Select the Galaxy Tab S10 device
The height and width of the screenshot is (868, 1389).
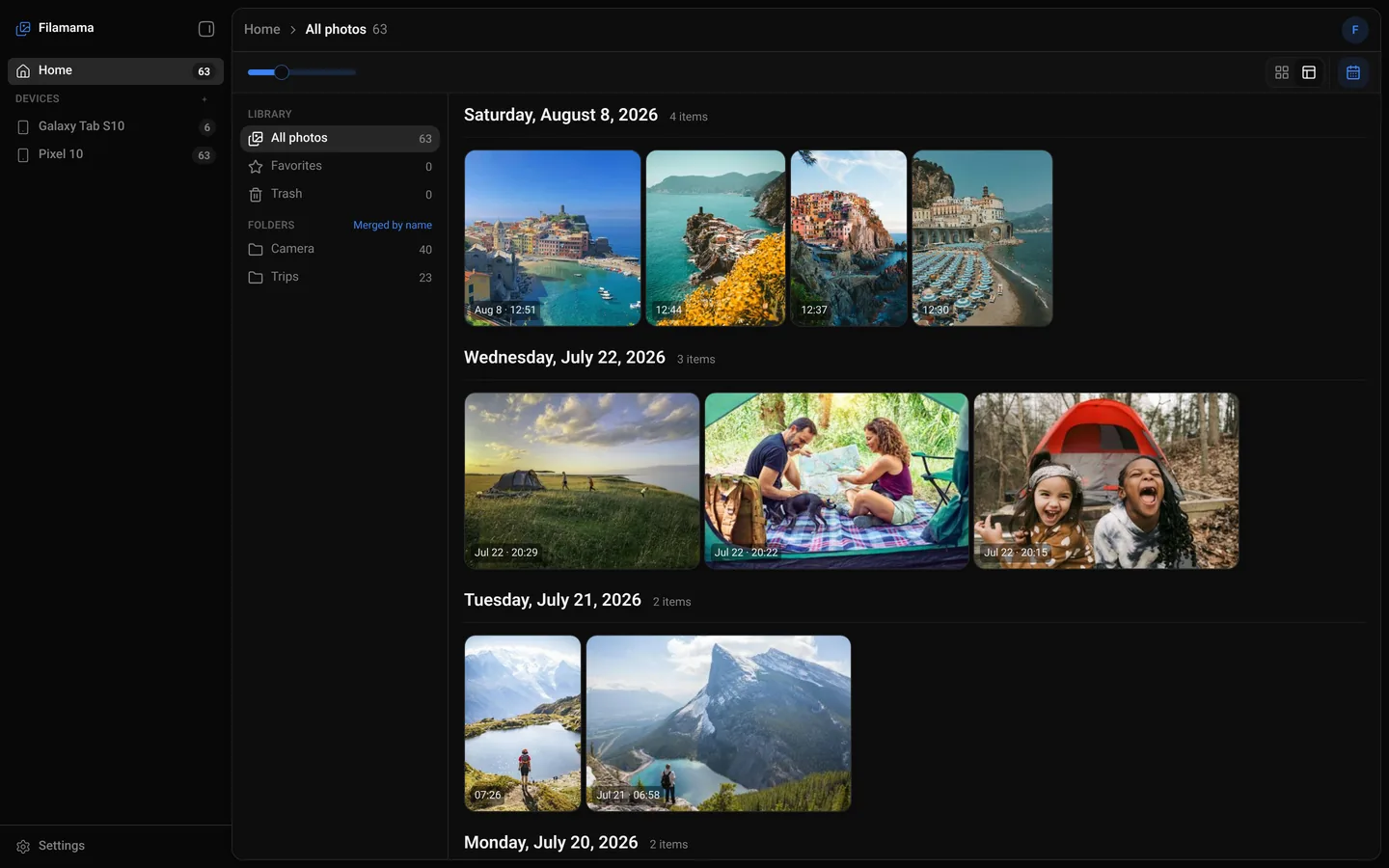116,126
